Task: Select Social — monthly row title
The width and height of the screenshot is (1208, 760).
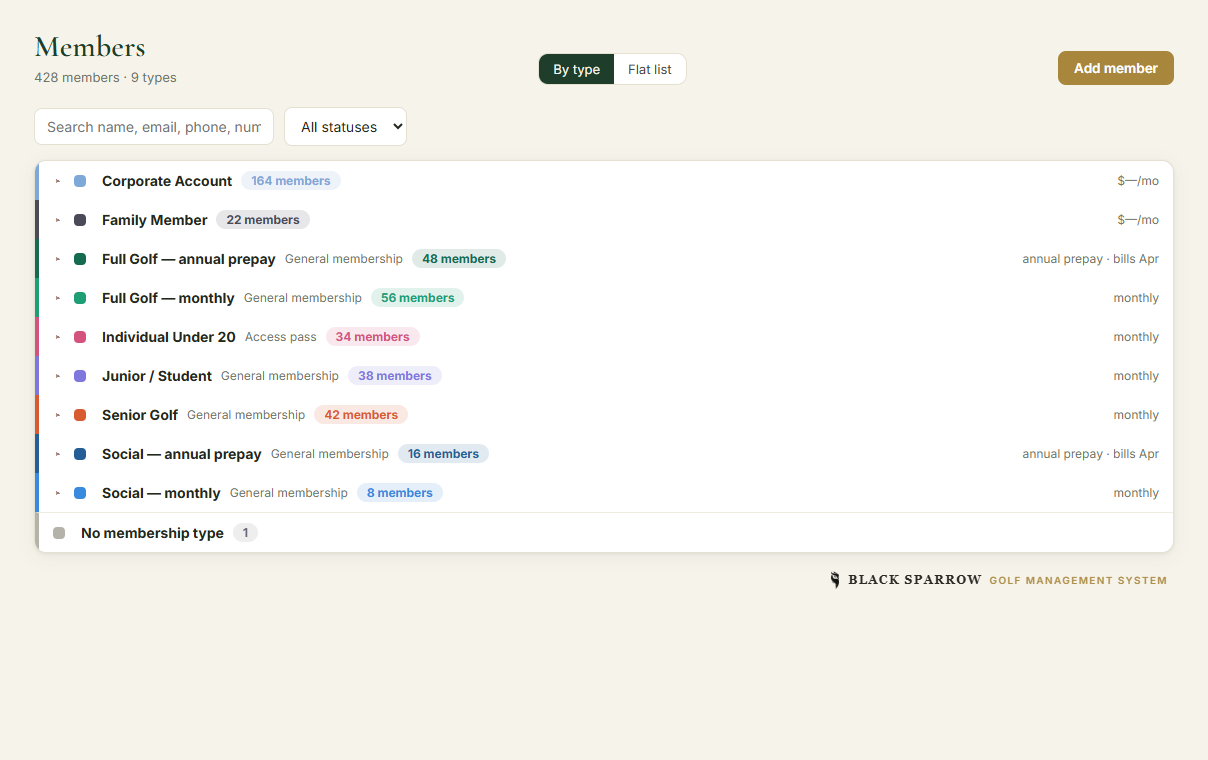Action: coord(161,493)
